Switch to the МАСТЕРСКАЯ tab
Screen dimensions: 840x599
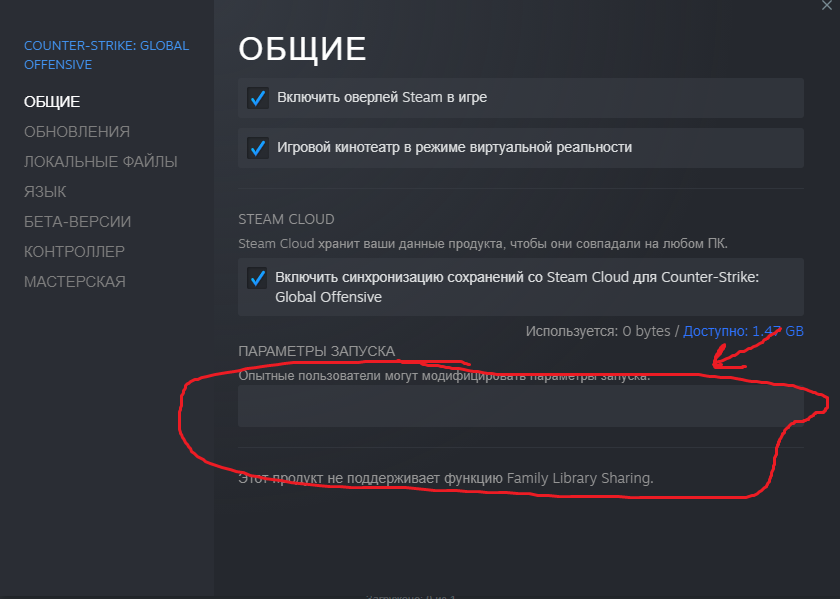pyautogui.click(x=75, y=281)
